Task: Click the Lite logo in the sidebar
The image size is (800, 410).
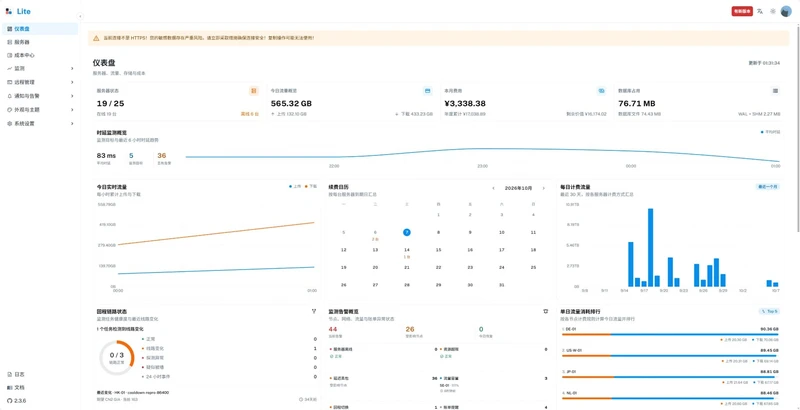Action: click(18, 11)
